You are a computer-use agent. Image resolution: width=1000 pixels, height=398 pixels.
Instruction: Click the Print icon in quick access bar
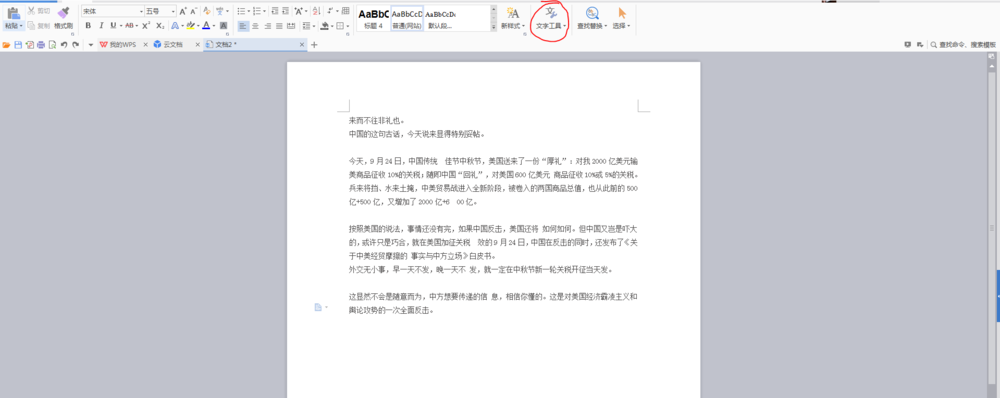pos(41,45)
